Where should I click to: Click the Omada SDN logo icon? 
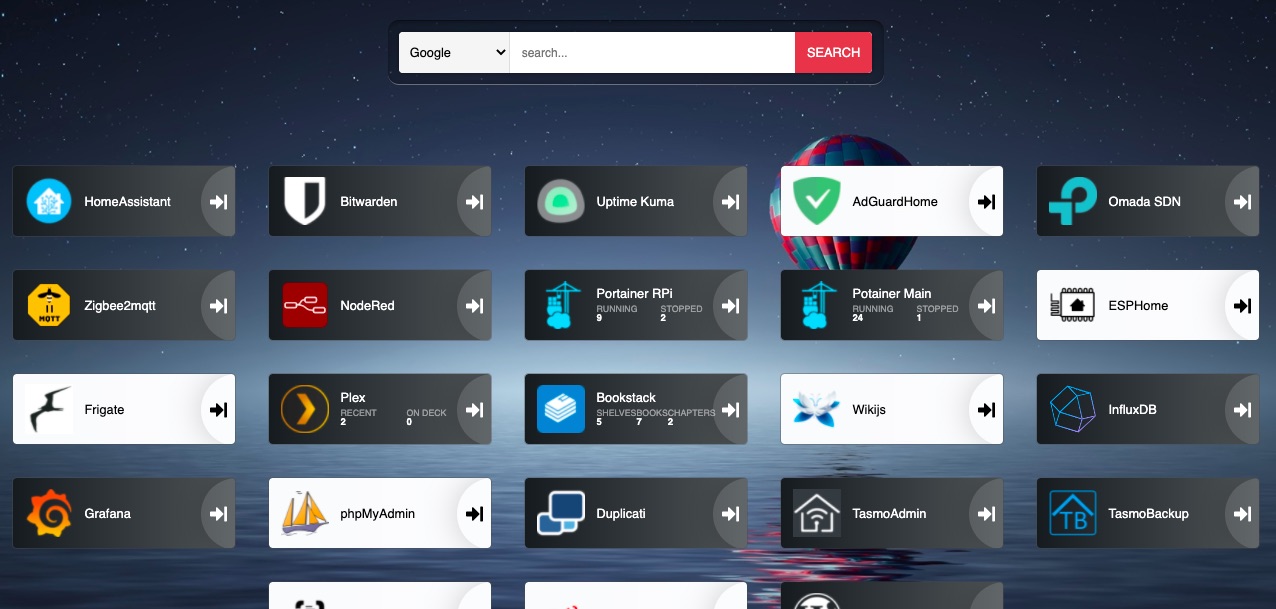point(1073,201)
